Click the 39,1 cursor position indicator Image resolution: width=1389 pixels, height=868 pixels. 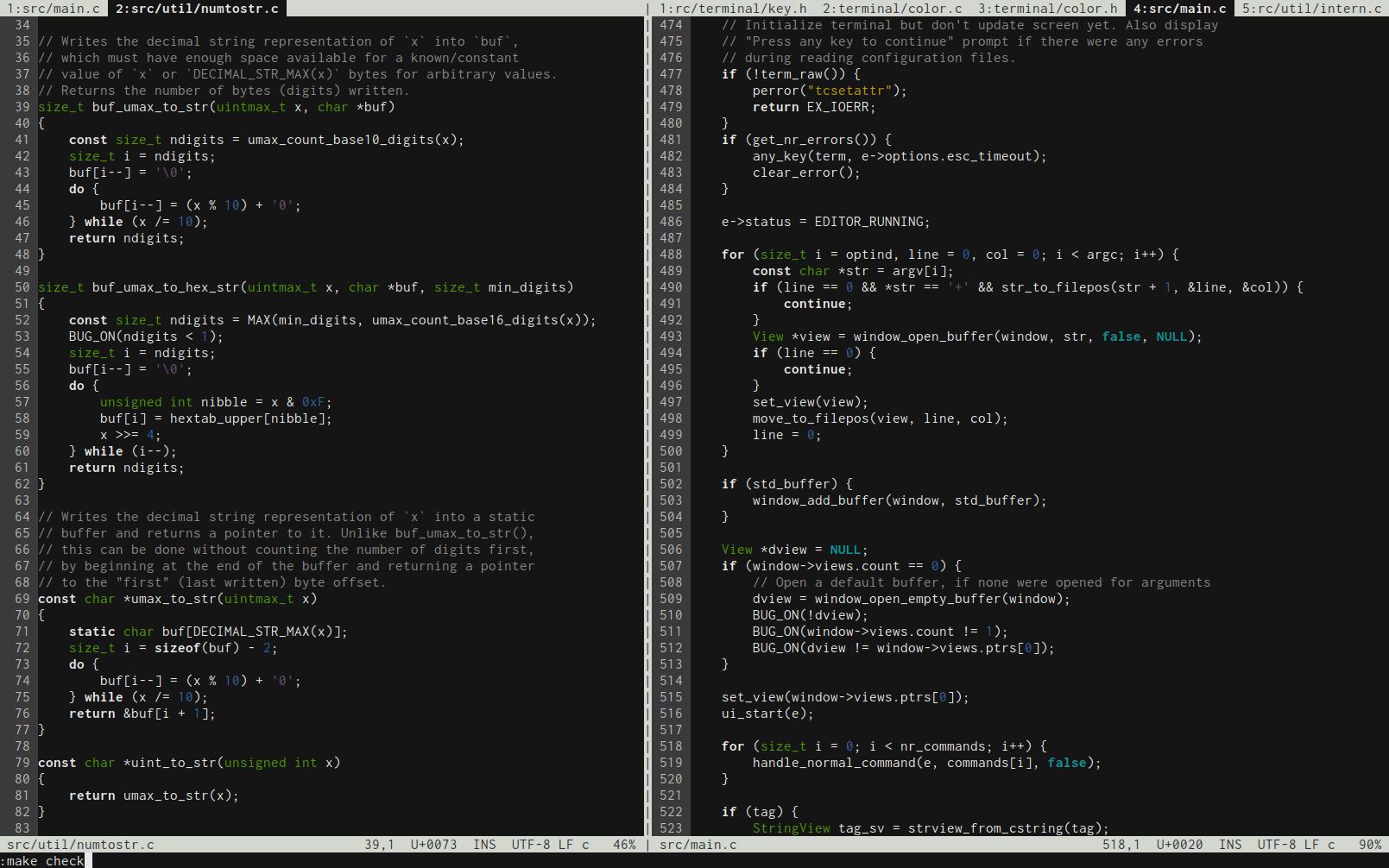[x=378, y=845]
